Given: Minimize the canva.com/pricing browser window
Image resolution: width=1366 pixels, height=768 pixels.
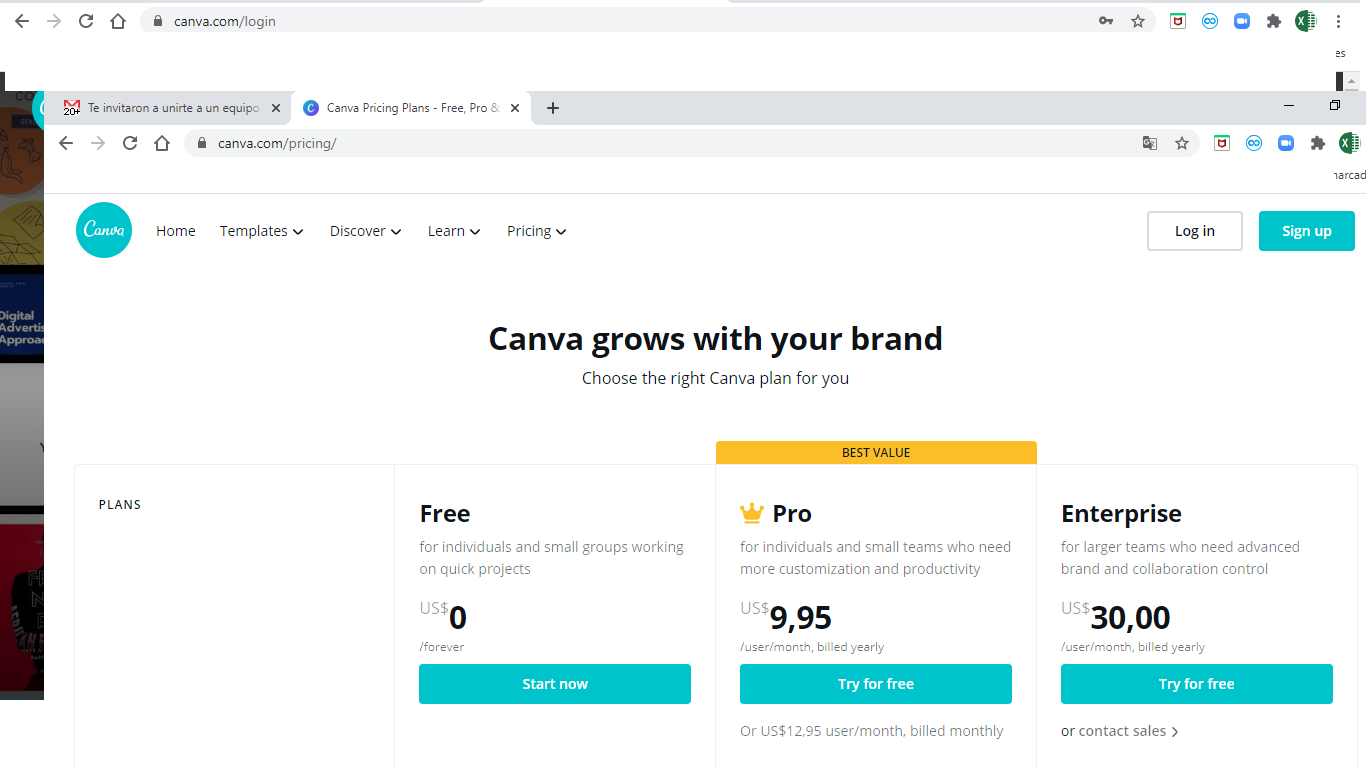Looking at the screenshot, I should (x=1289, y=106).
